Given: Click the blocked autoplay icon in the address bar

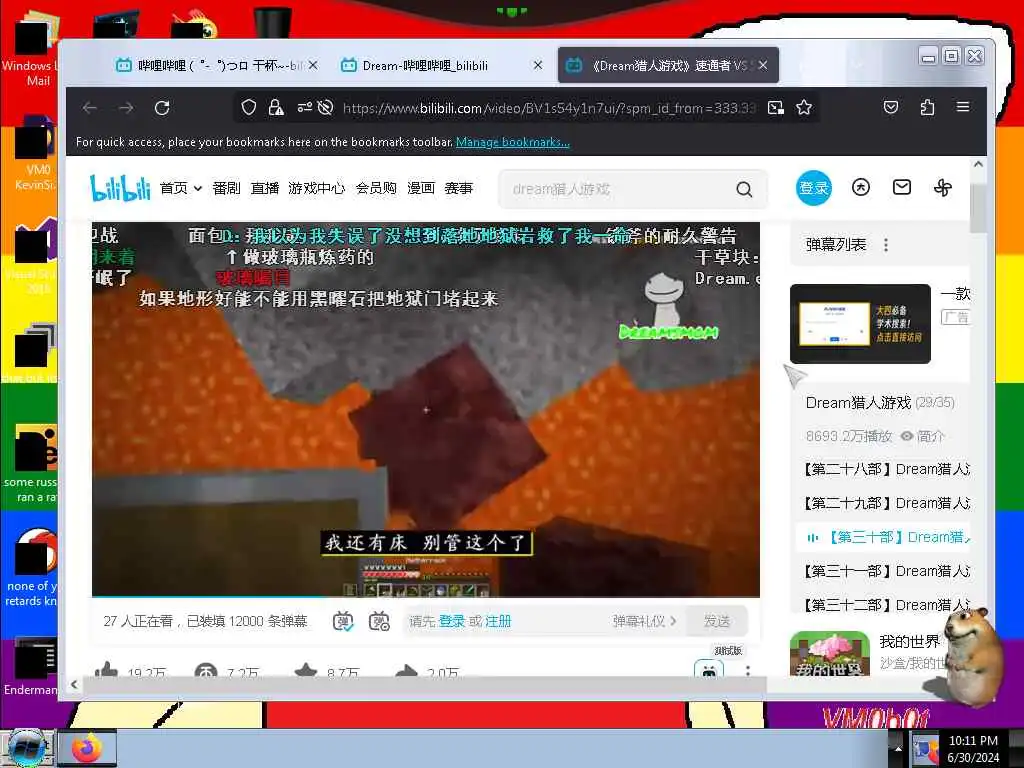Looking at the screenshot, I should pos(325,108).
